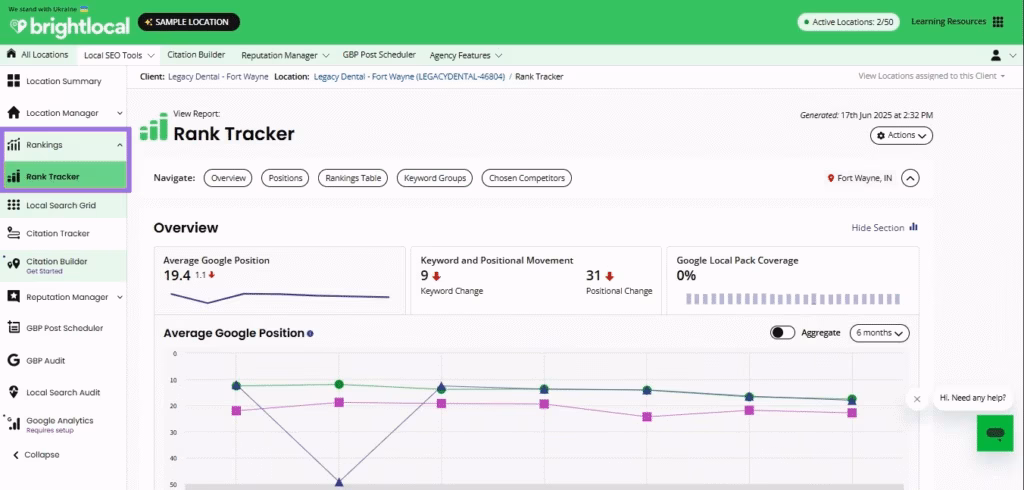The width and height of the screenshot is (1024, 490).
Task: Open GBP Audit from the sidebar
Action: click(x=45, y=360)
